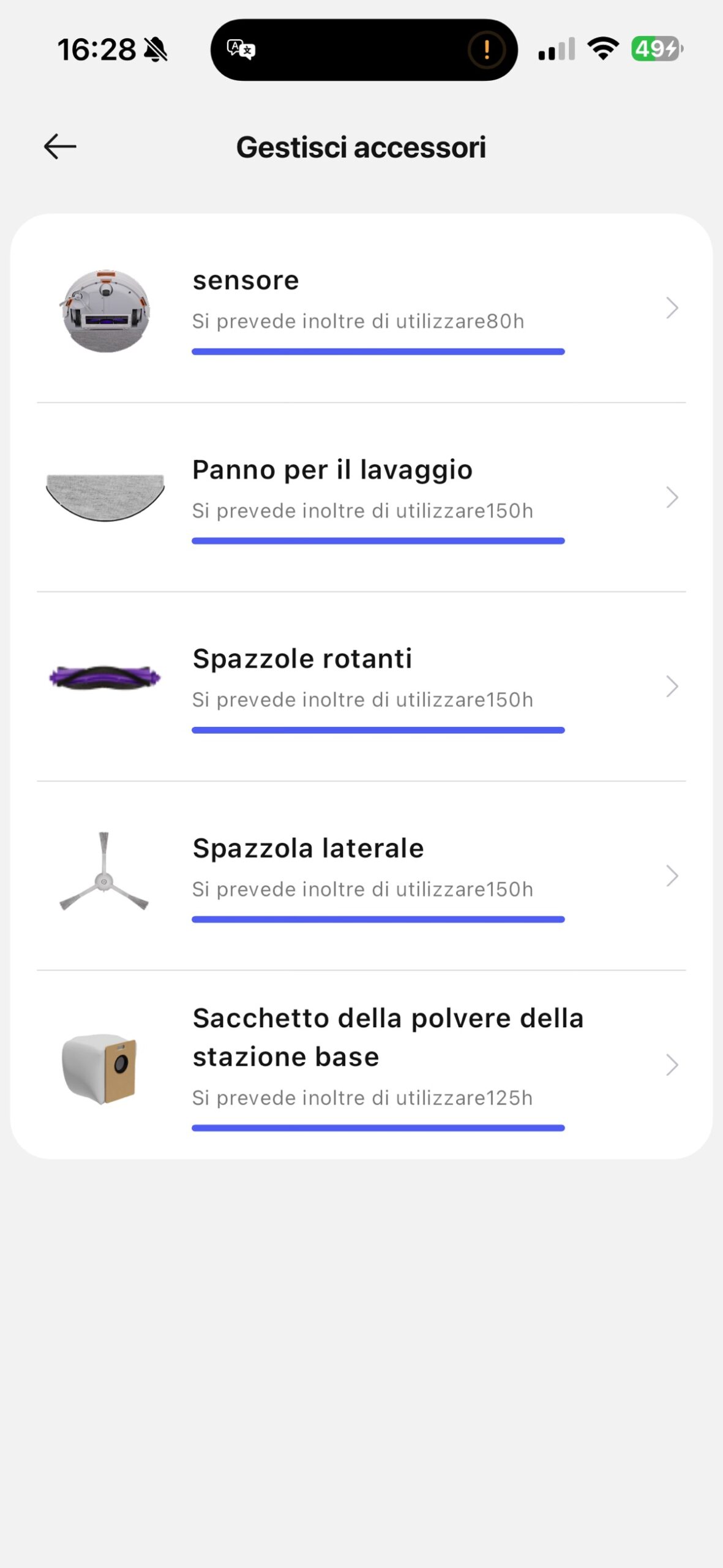Tap the robot vacuum sensor image

click(x=106, y=311)
